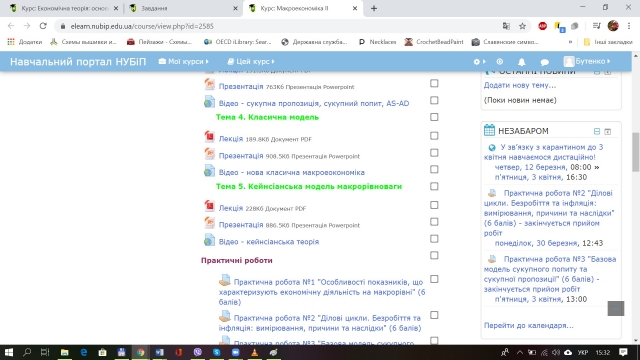Switch to Курс: Економічна теорія browser tab
The width and height of the screenshot is (640, 360).
point(64,8)
